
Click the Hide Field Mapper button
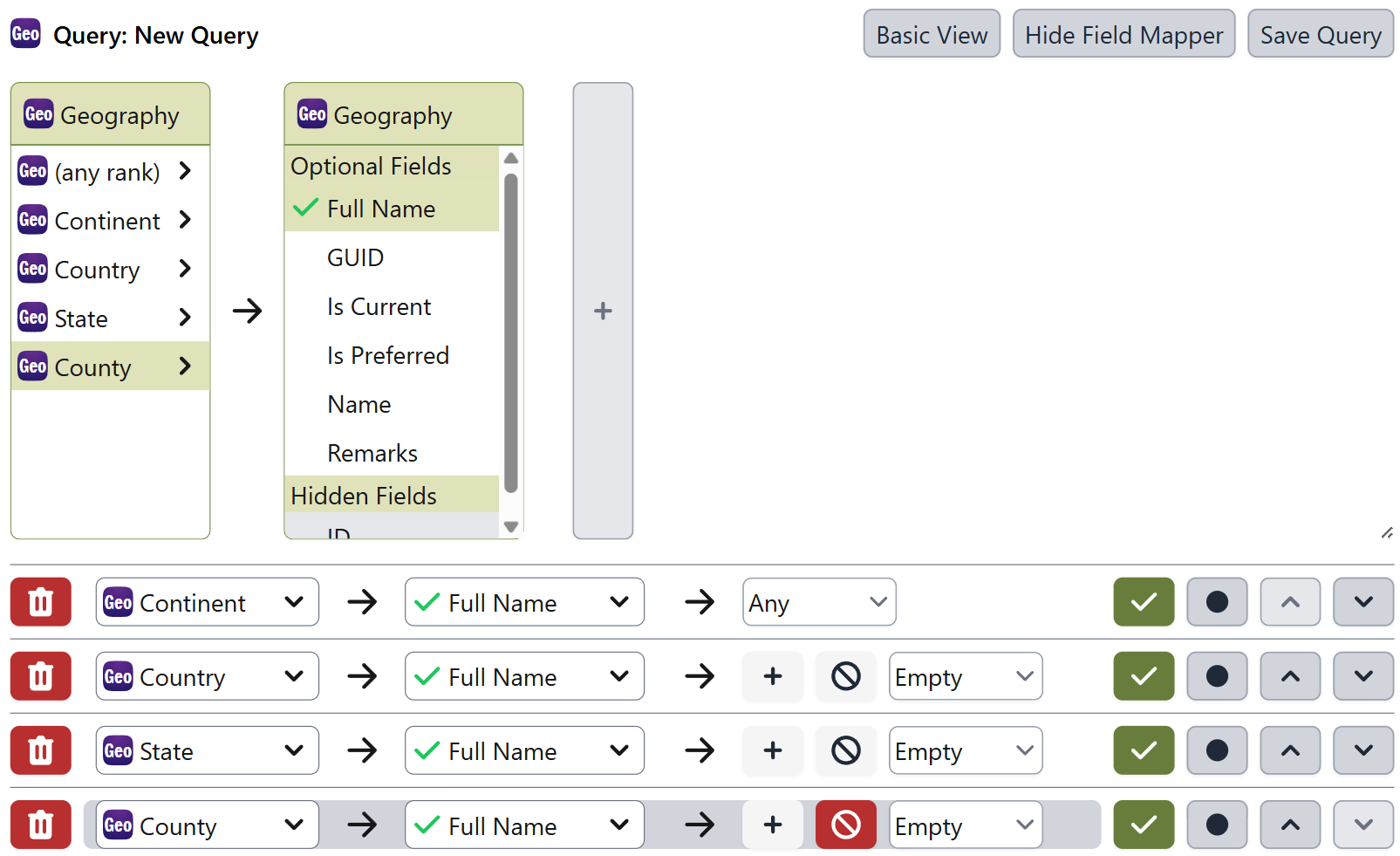1123,34
